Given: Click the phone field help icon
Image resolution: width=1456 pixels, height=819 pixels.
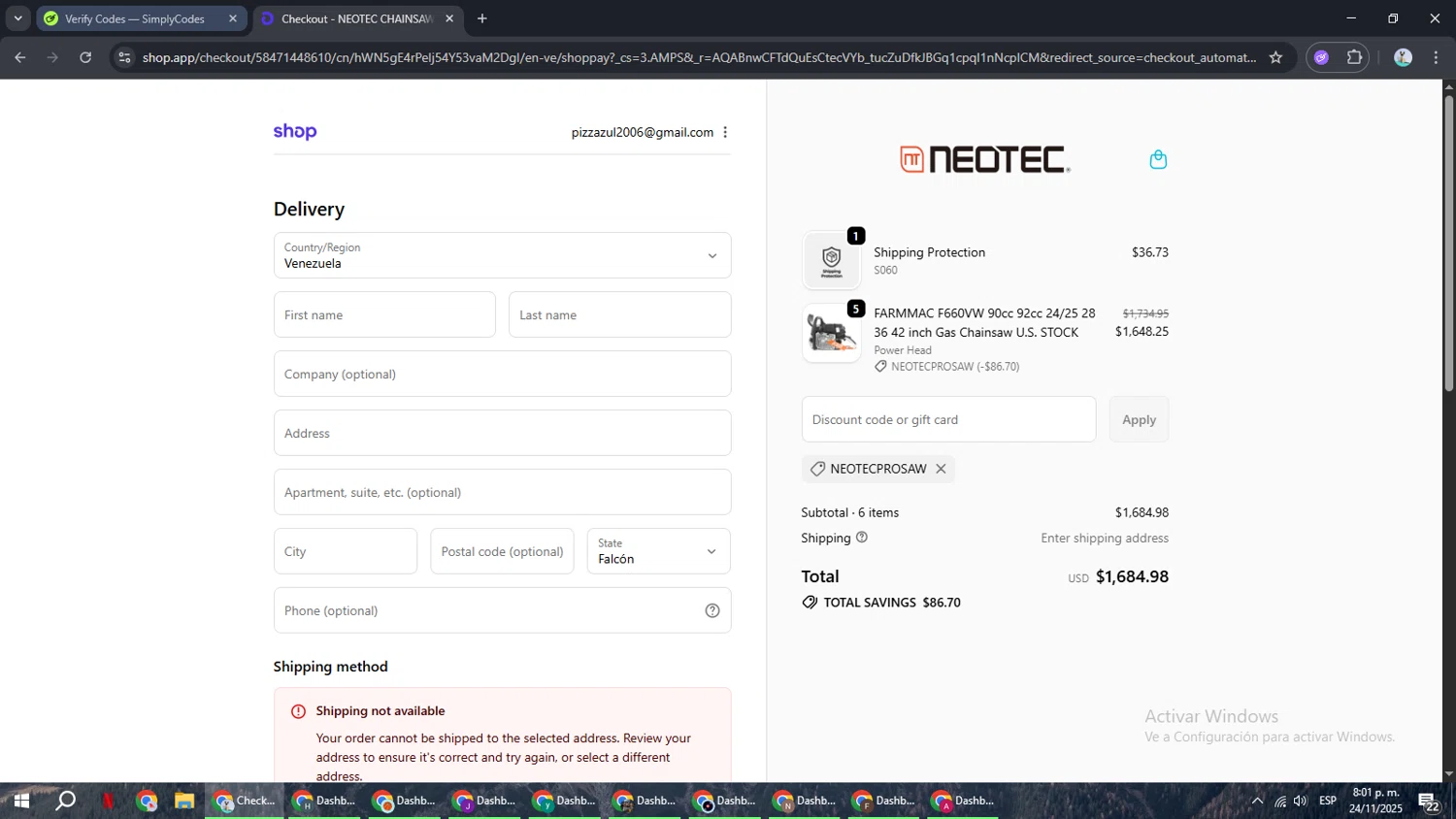Looking at the screenshot, I should [x=712, y=610].
